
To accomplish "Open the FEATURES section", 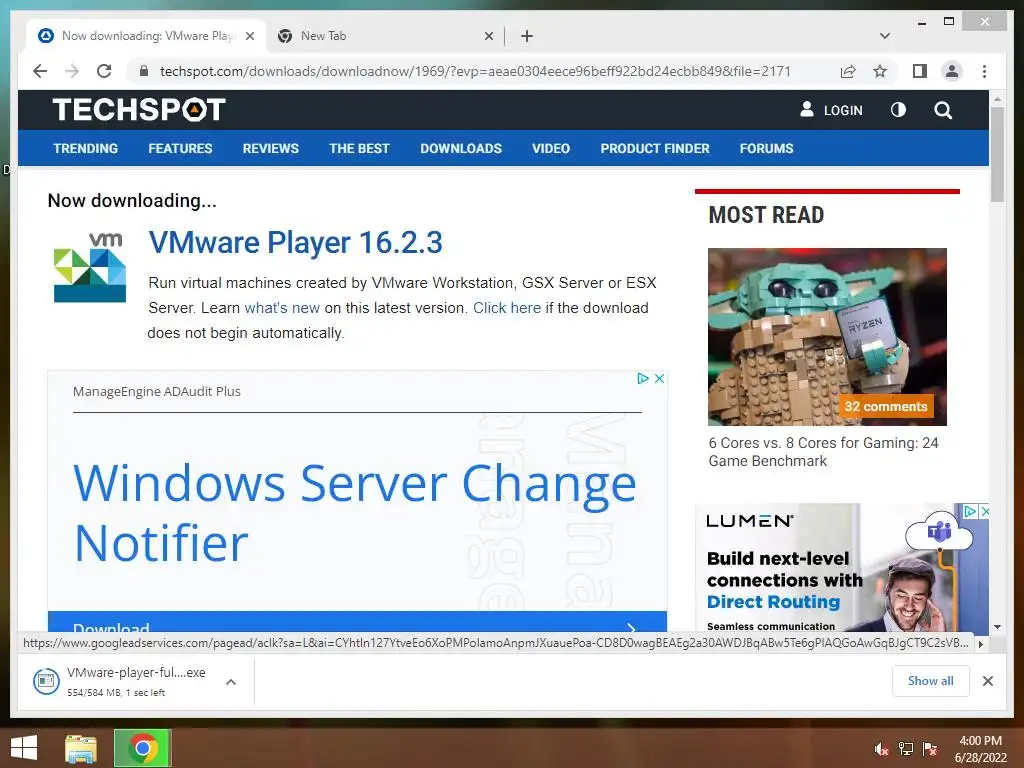I will tap(180, 148).
